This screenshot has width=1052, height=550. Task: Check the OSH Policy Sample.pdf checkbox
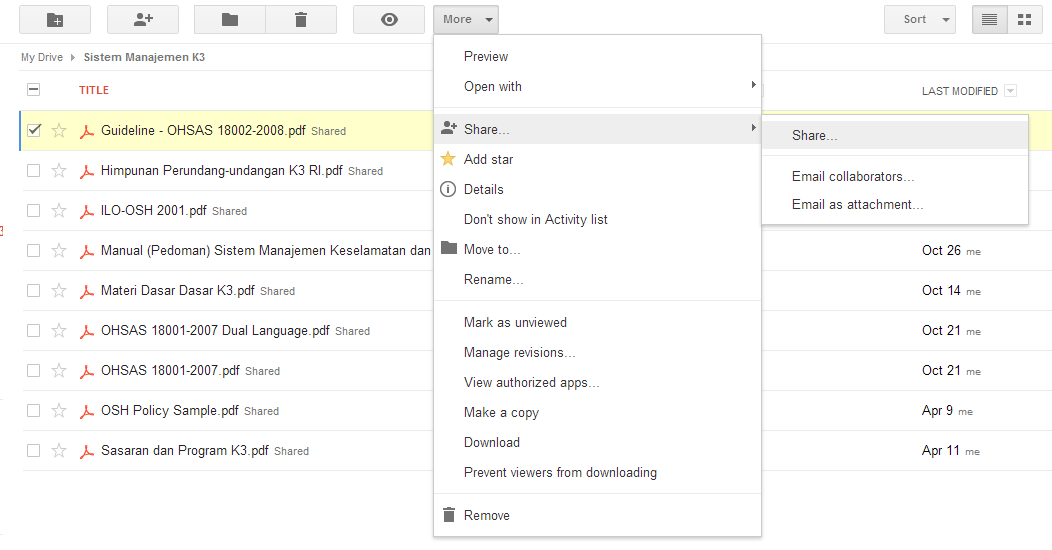[34, 411]
